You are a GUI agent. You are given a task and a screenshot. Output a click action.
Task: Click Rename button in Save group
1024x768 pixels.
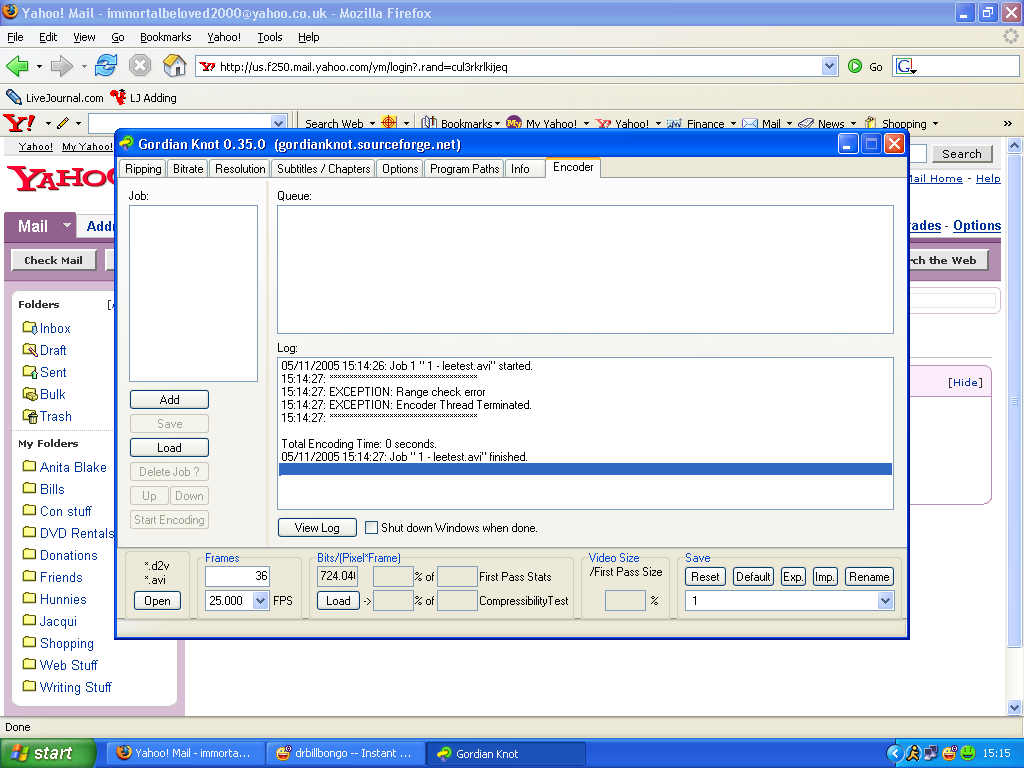click(x=869, y=577)
